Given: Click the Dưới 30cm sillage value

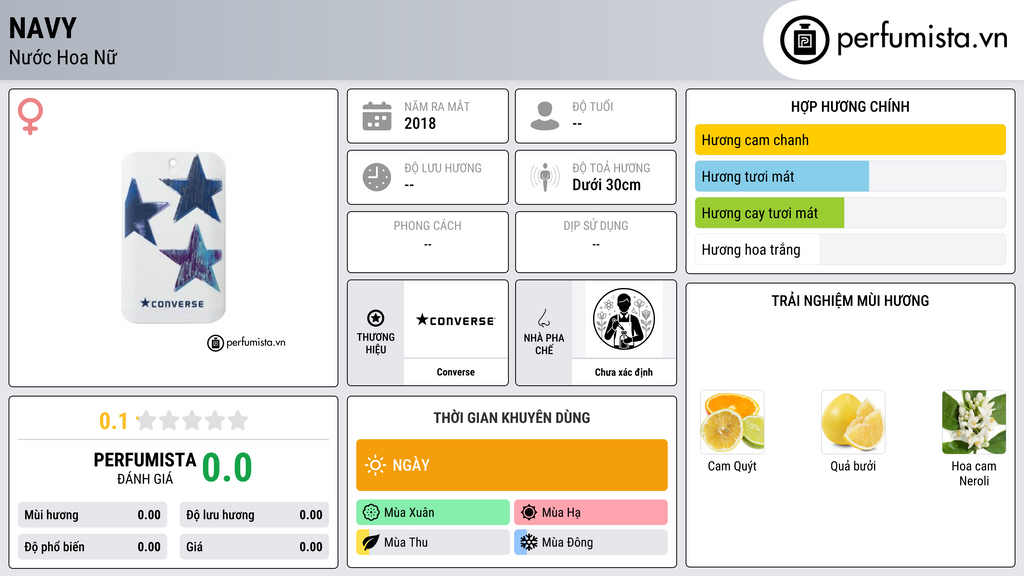Looking at the screenshot, I should click(607, 185).
